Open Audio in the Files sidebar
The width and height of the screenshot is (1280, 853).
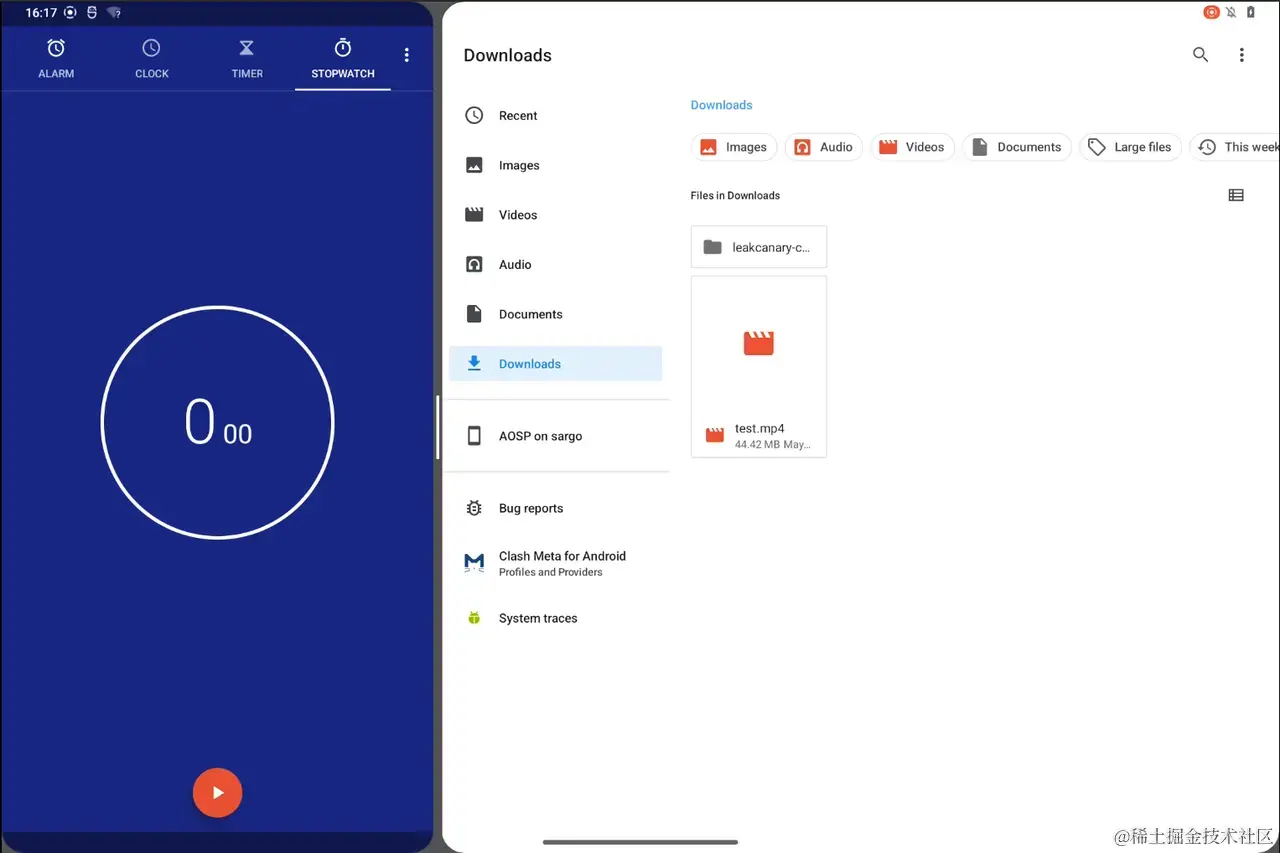(555, 265)
